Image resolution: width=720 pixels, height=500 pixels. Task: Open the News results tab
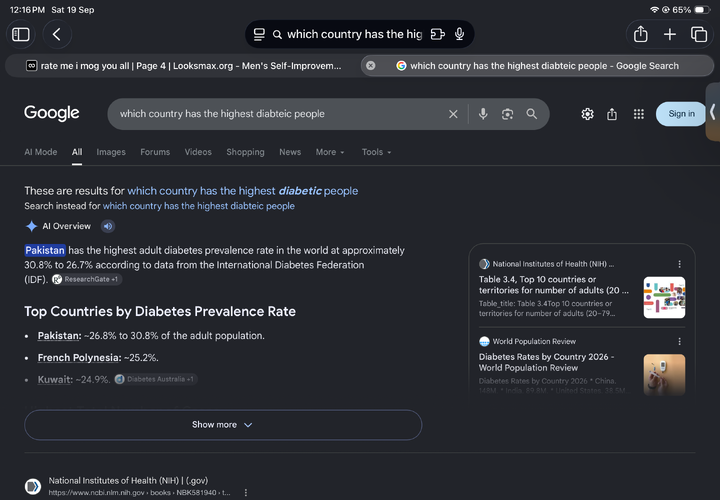pos(290,152)
